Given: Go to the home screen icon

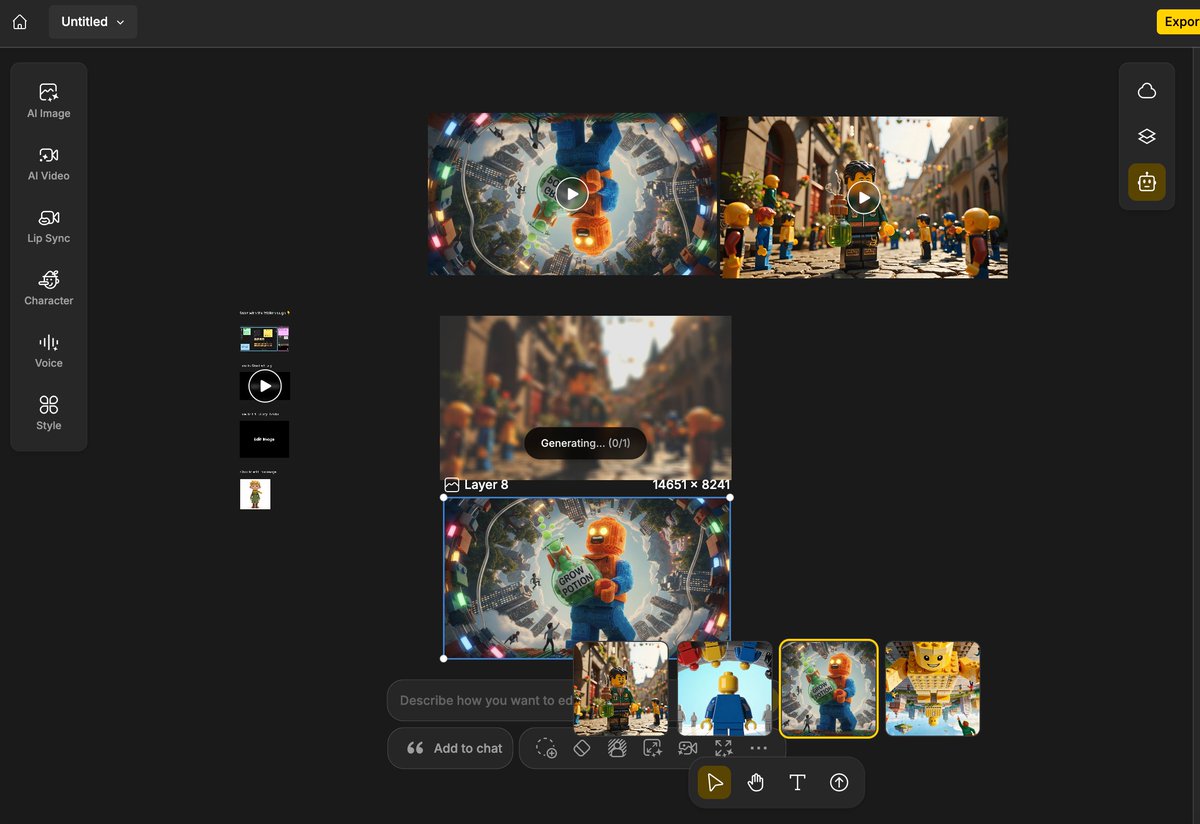Looking at the screenshot, I should click(x=20, y=22).
